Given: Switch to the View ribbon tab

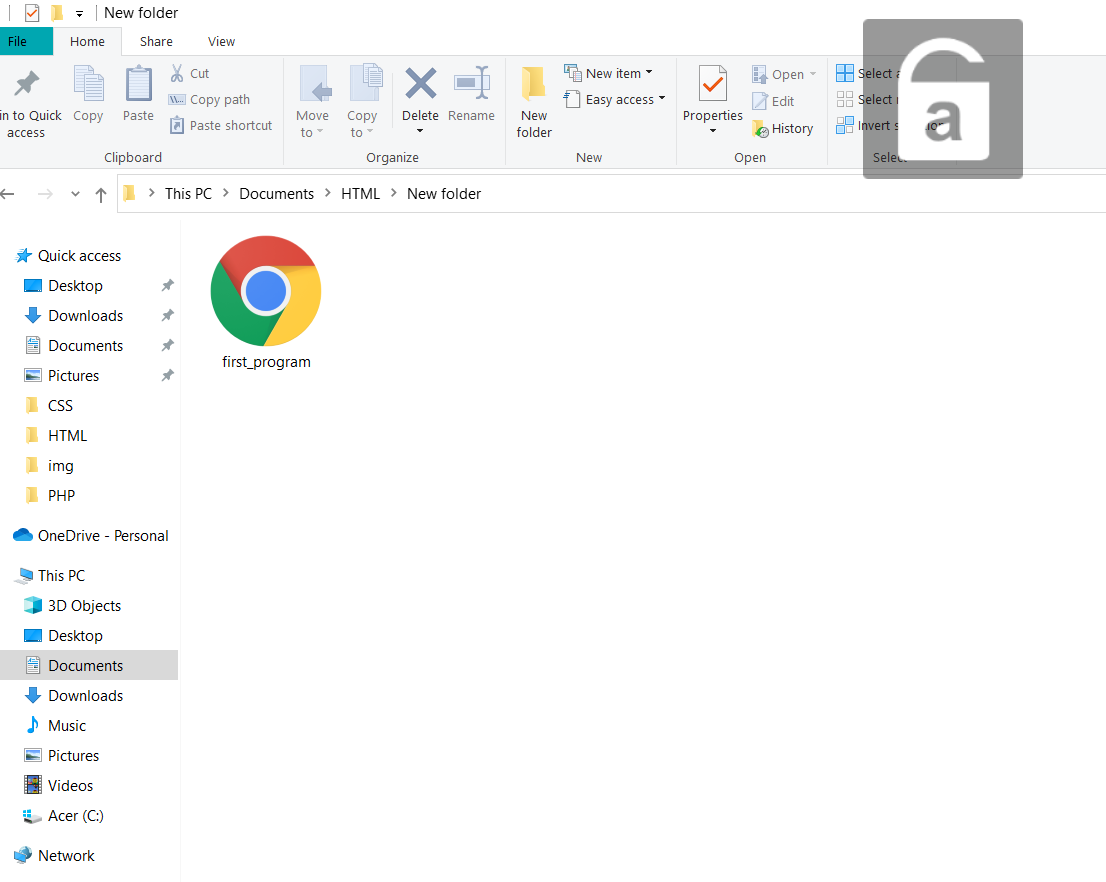Looking at the screenshot, I should pyautogui.click(x=221, y=41).
